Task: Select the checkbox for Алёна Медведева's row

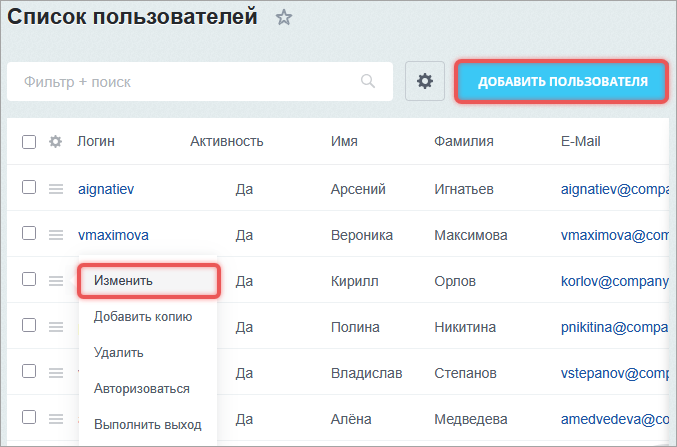Action: 29,418
